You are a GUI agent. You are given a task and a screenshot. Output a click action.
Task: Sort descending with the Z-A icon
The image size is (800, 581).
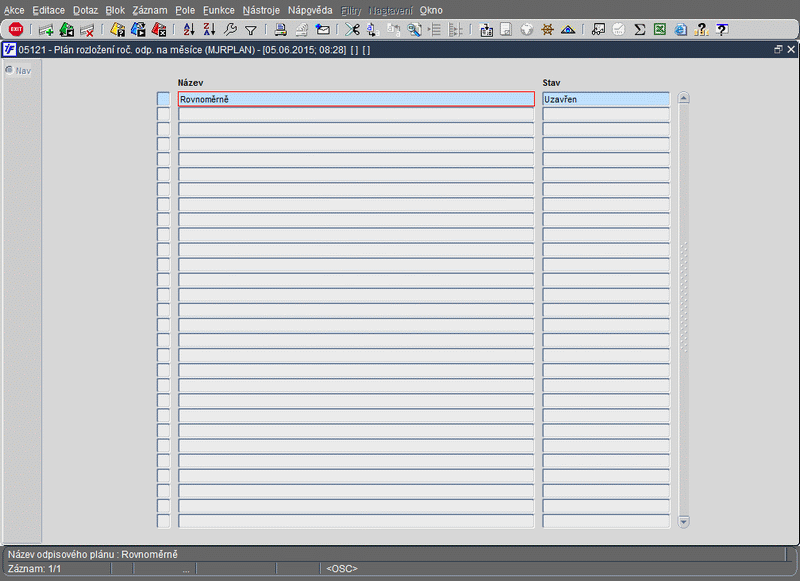click(209, 30)
